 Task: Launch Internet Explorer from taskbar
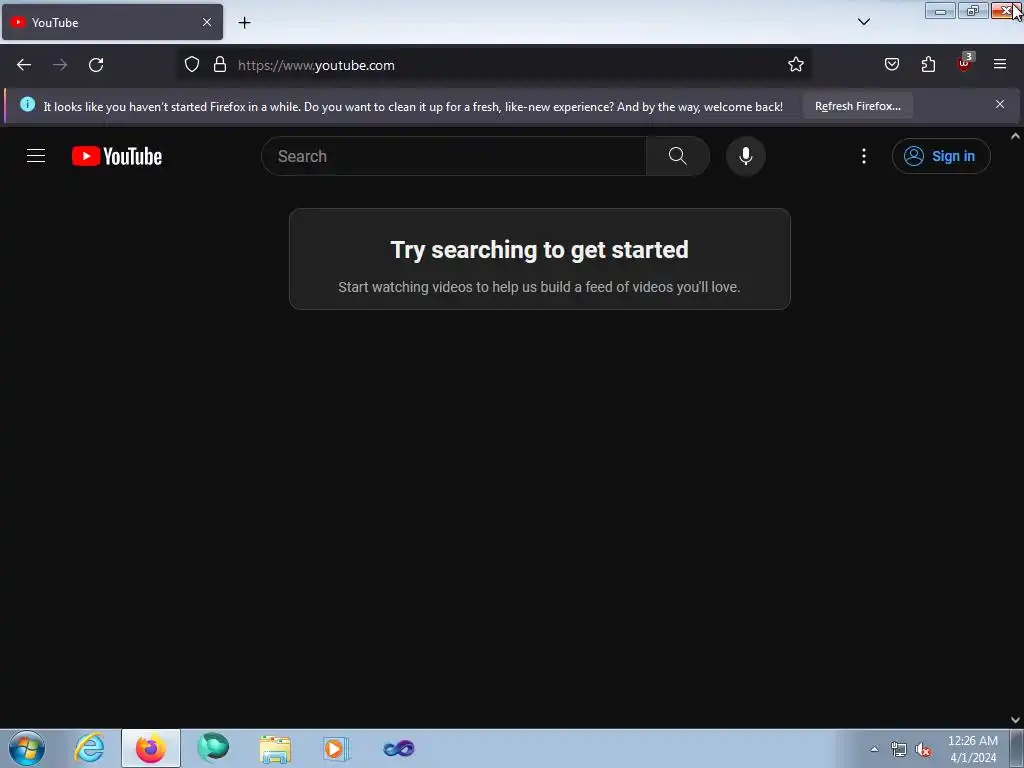(89, 748)
